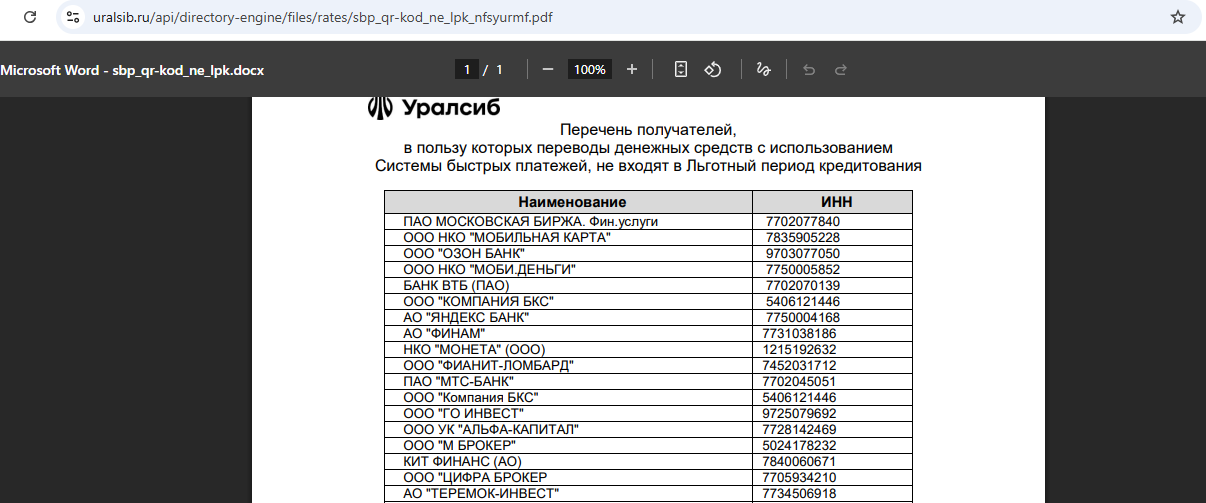Select the Наименование column header
1206x503 pixels.
(571, 202)
